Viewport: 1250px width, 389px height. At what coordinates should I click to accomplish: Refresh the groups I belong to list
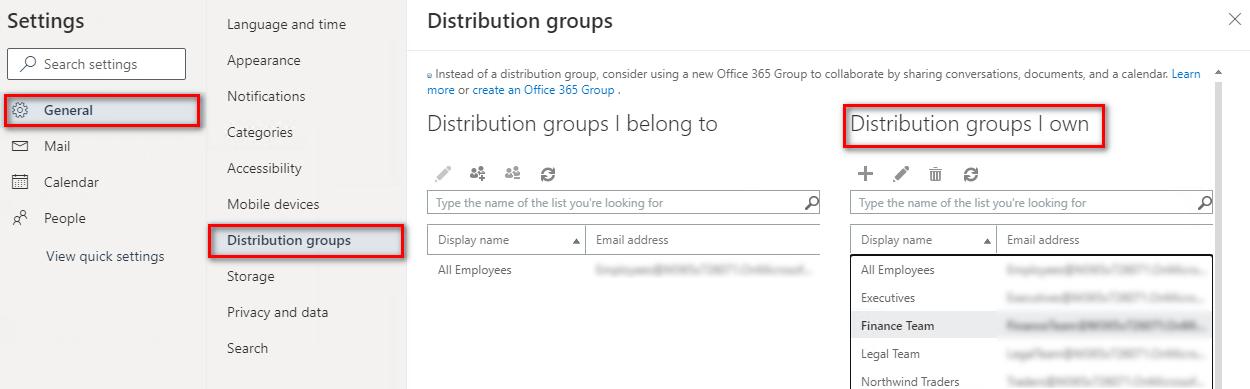(548, 174)
